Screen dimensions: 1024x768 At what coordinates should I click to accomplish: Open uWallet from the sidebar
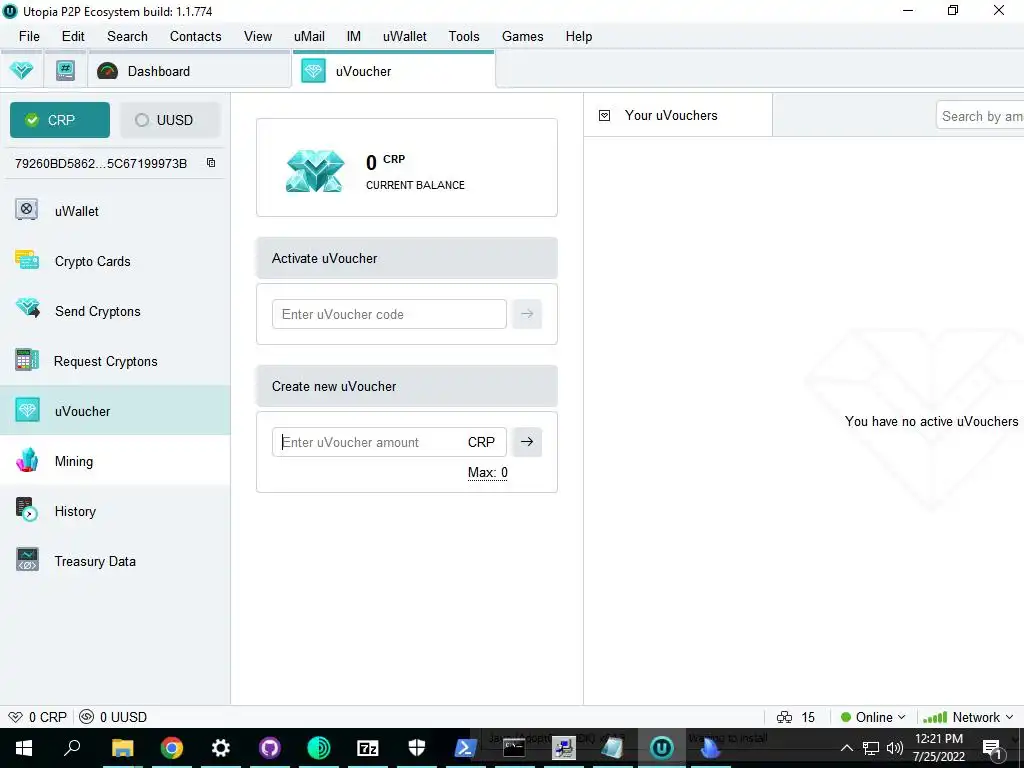[115, 211]
